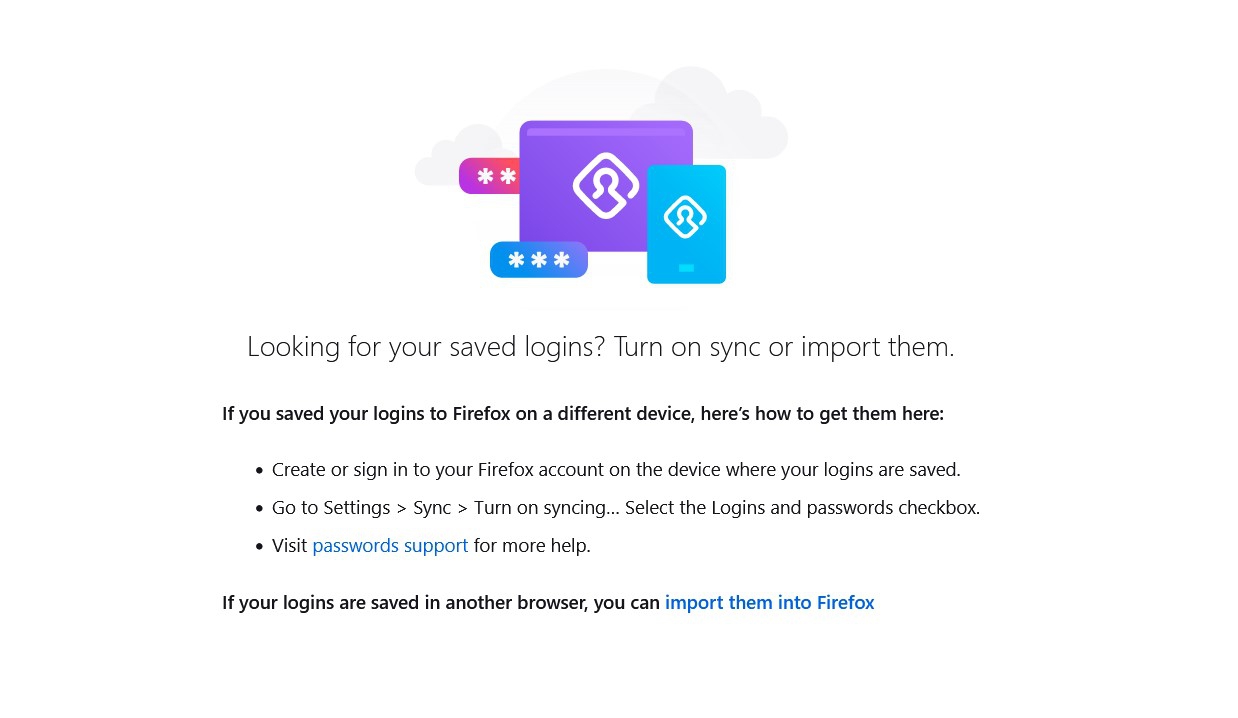Click the "Visit" word before passwords support
The height and width of the screenshot is (718, 1238).
point(289,546)
